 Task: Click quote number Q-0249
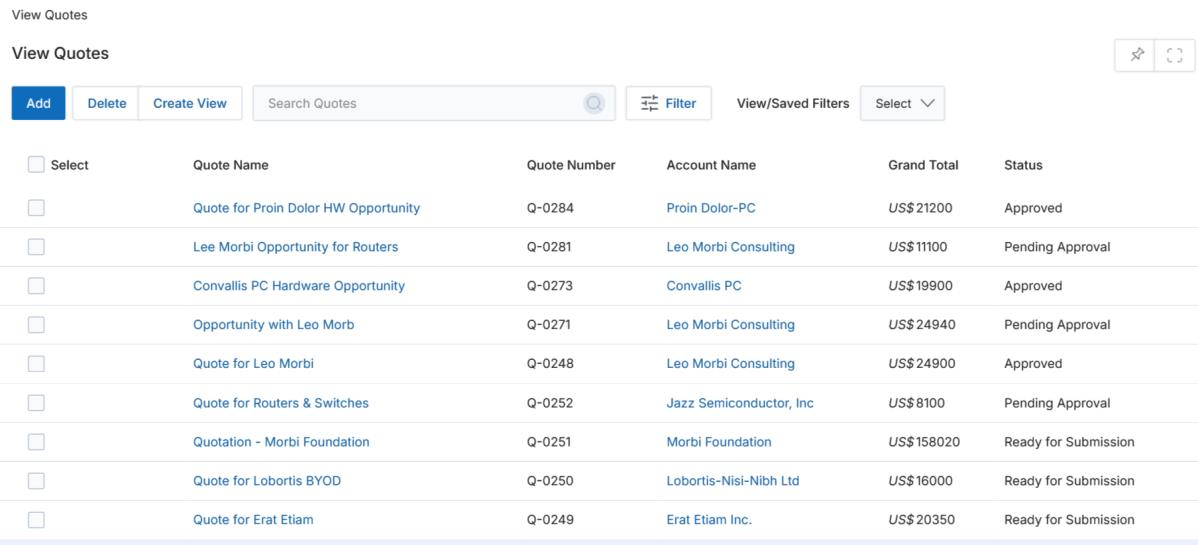click(x=550, y=520)
